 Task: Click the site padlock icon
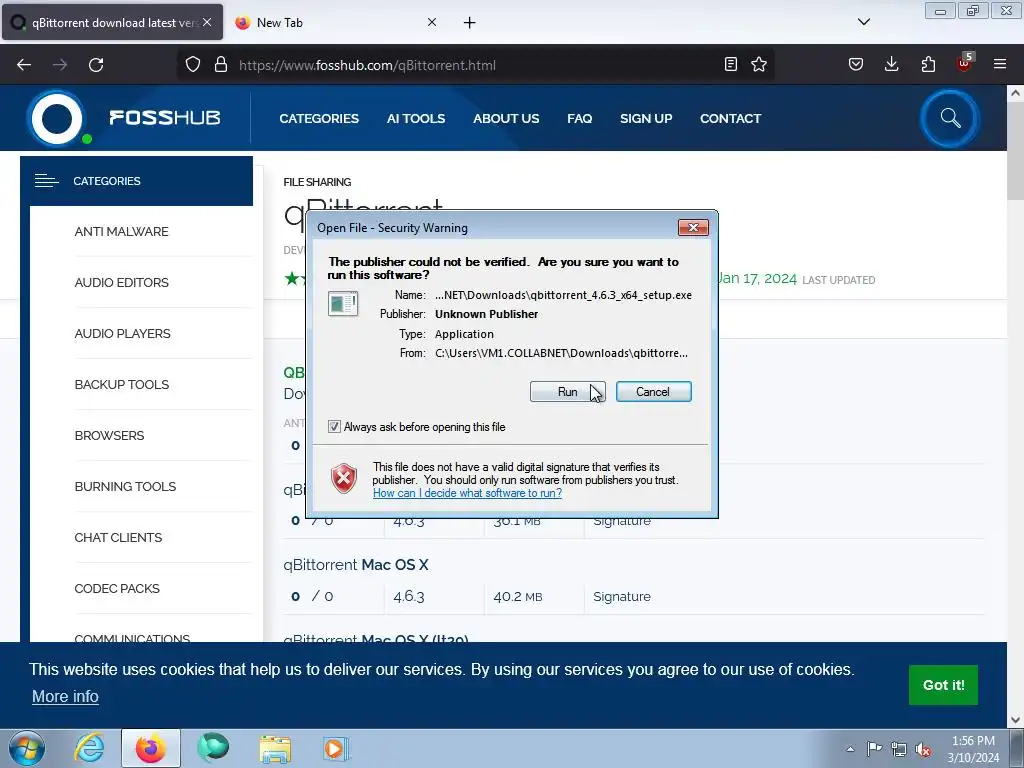221,65
